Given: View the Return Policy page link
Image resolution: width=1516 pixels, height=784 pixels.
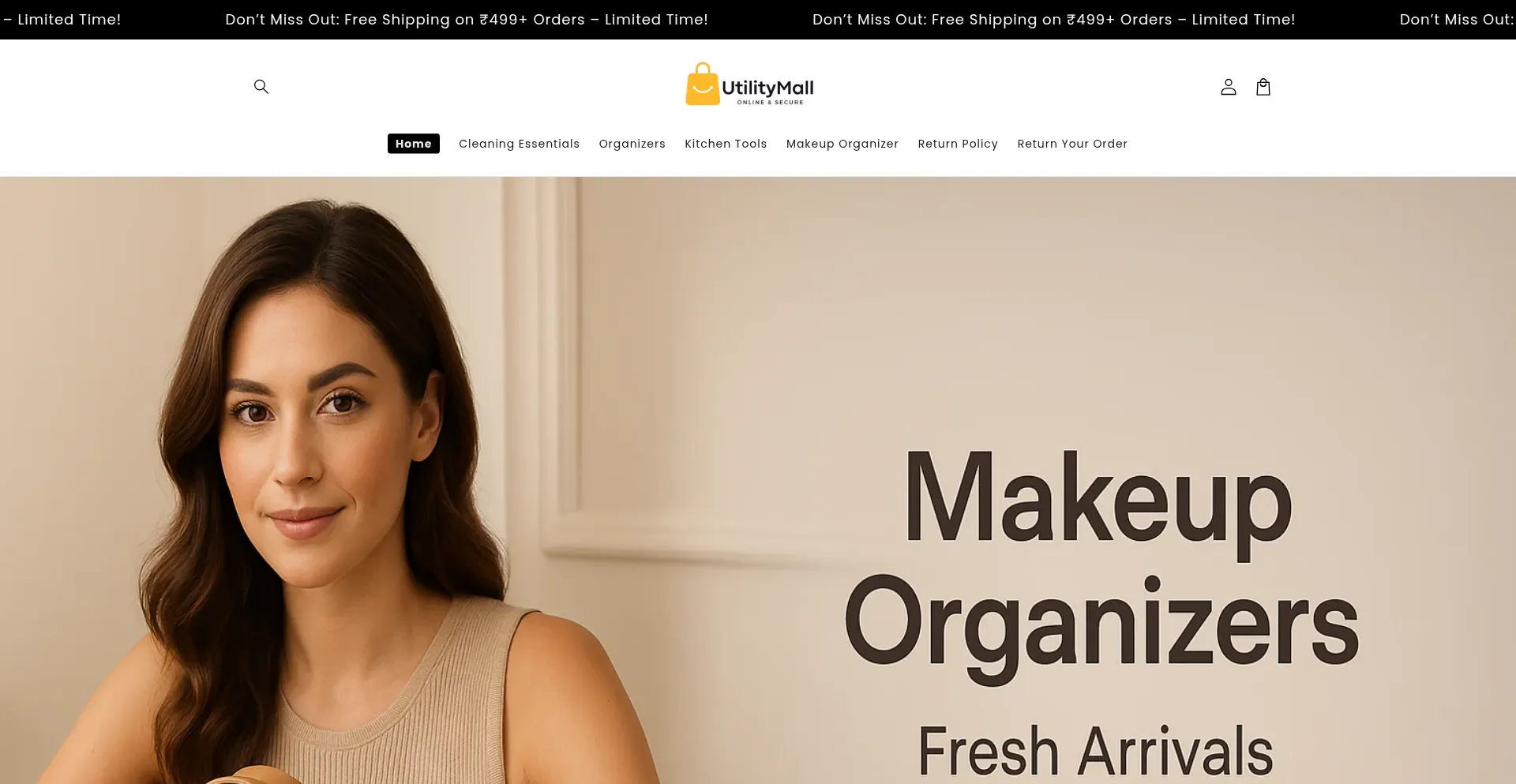Looking at the screenshot, I should point(958,144).
